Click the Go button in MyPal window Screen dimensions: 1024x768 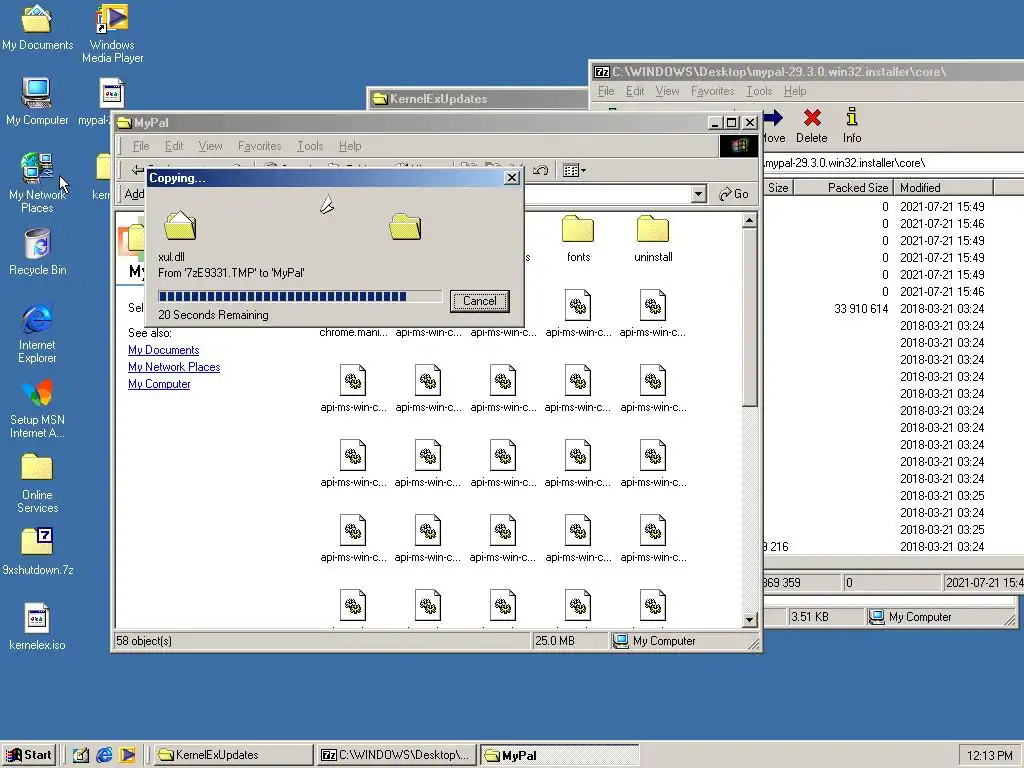pyautogui.click(x=733, y=194)
